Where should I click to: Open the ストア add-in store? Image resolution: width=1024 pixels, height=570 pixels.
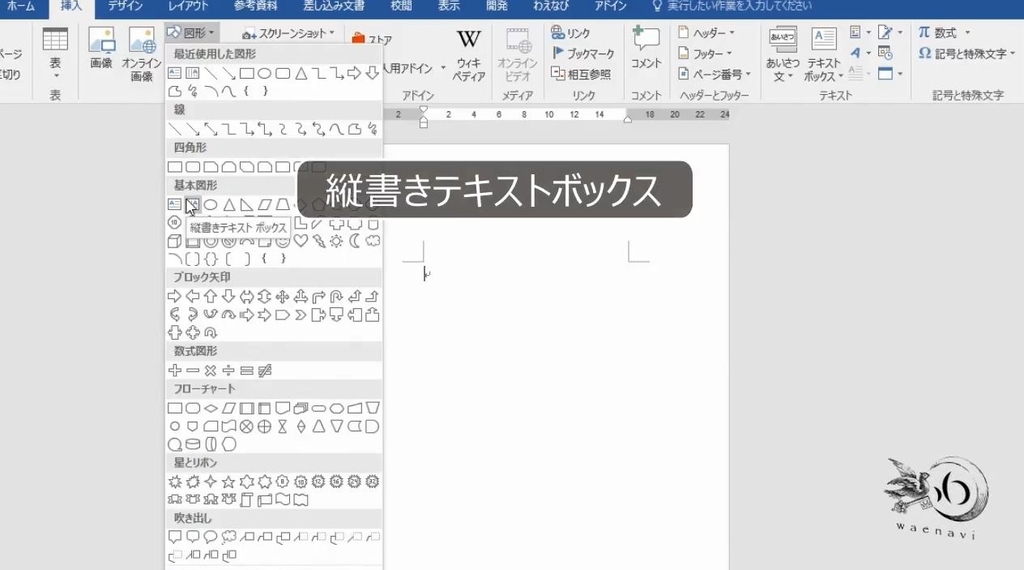(x=372, y=39)
